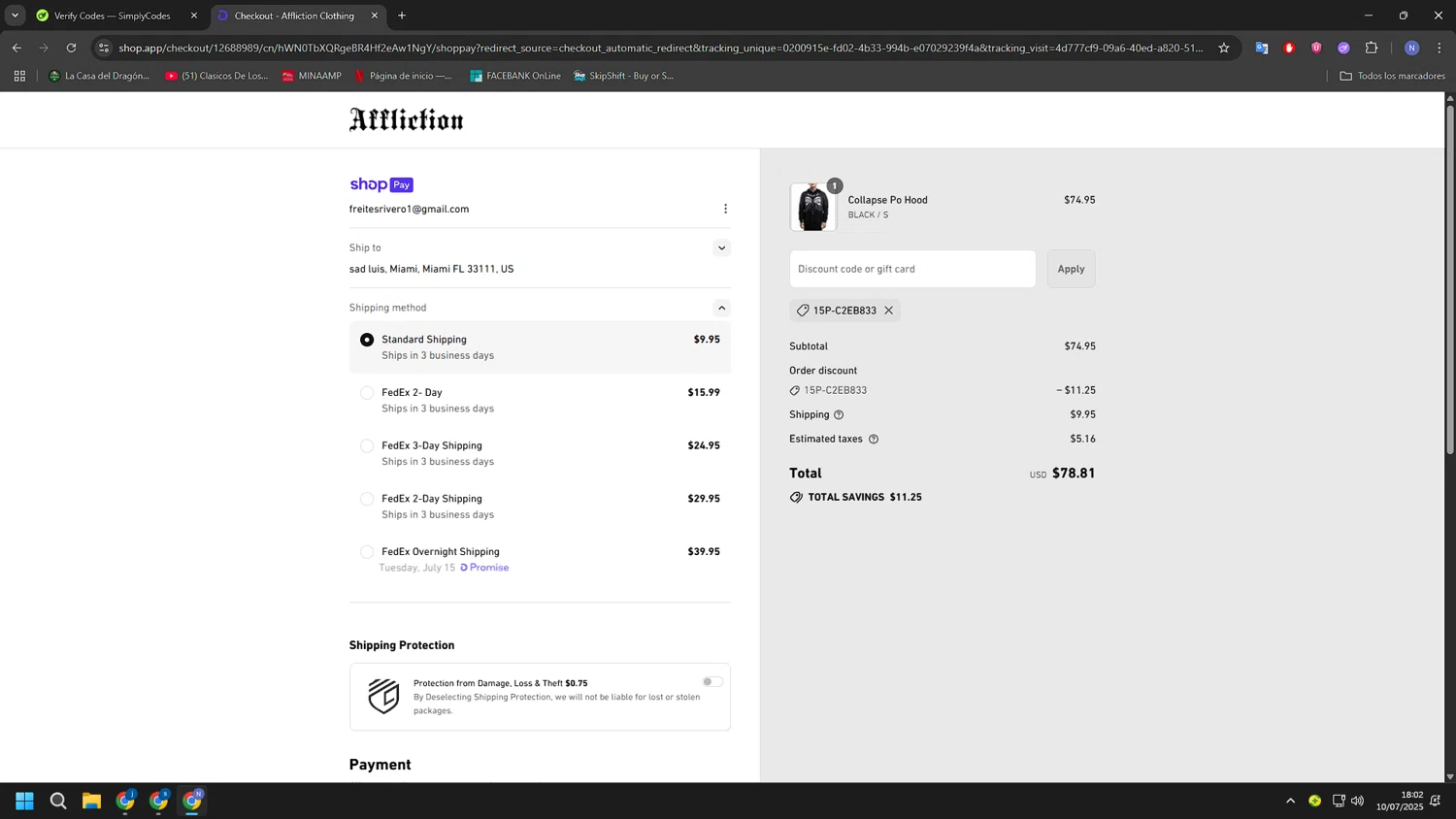This screenshot has width=1456, height=819.
Task: Click the taskbar clock showing 18:02
Action: [1400, 801]
